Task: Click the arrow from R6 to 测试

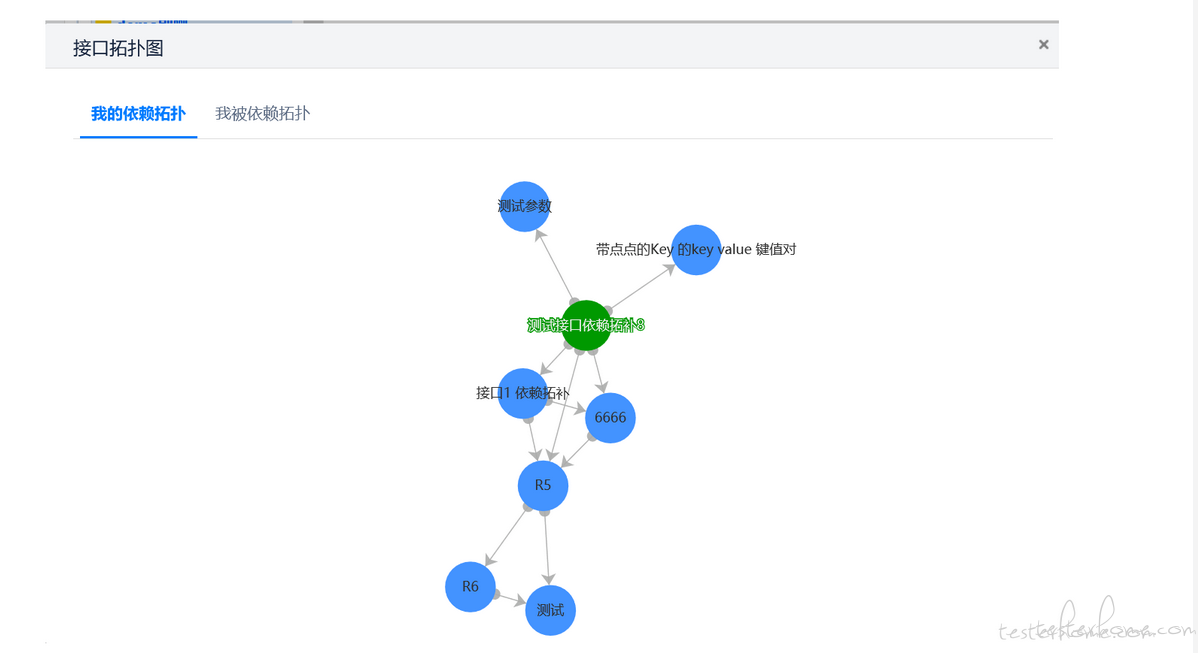Action: [x=510, y=598]
